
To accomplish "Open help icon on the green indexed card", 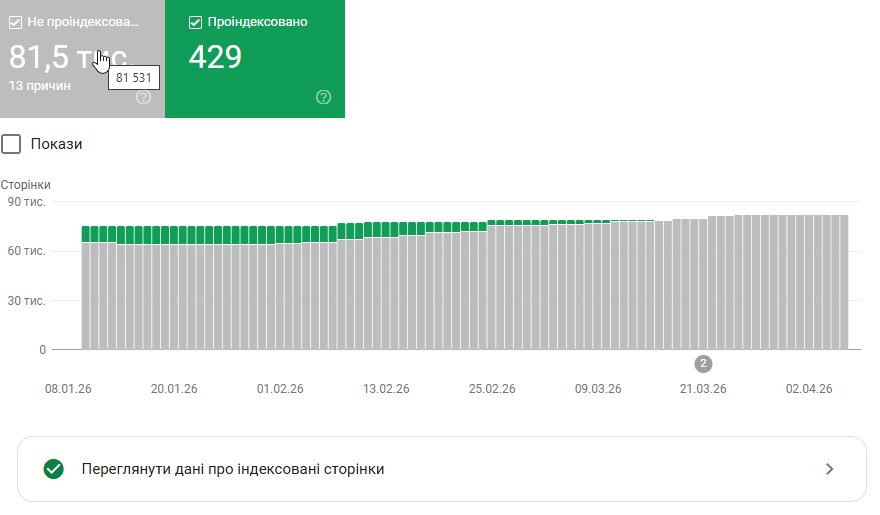I will click(x=323, y=97).
